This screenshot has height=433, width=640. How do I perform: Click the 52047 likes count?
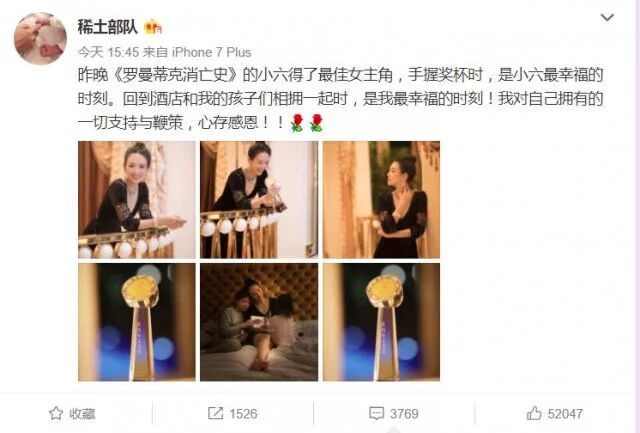coord(565,414)
